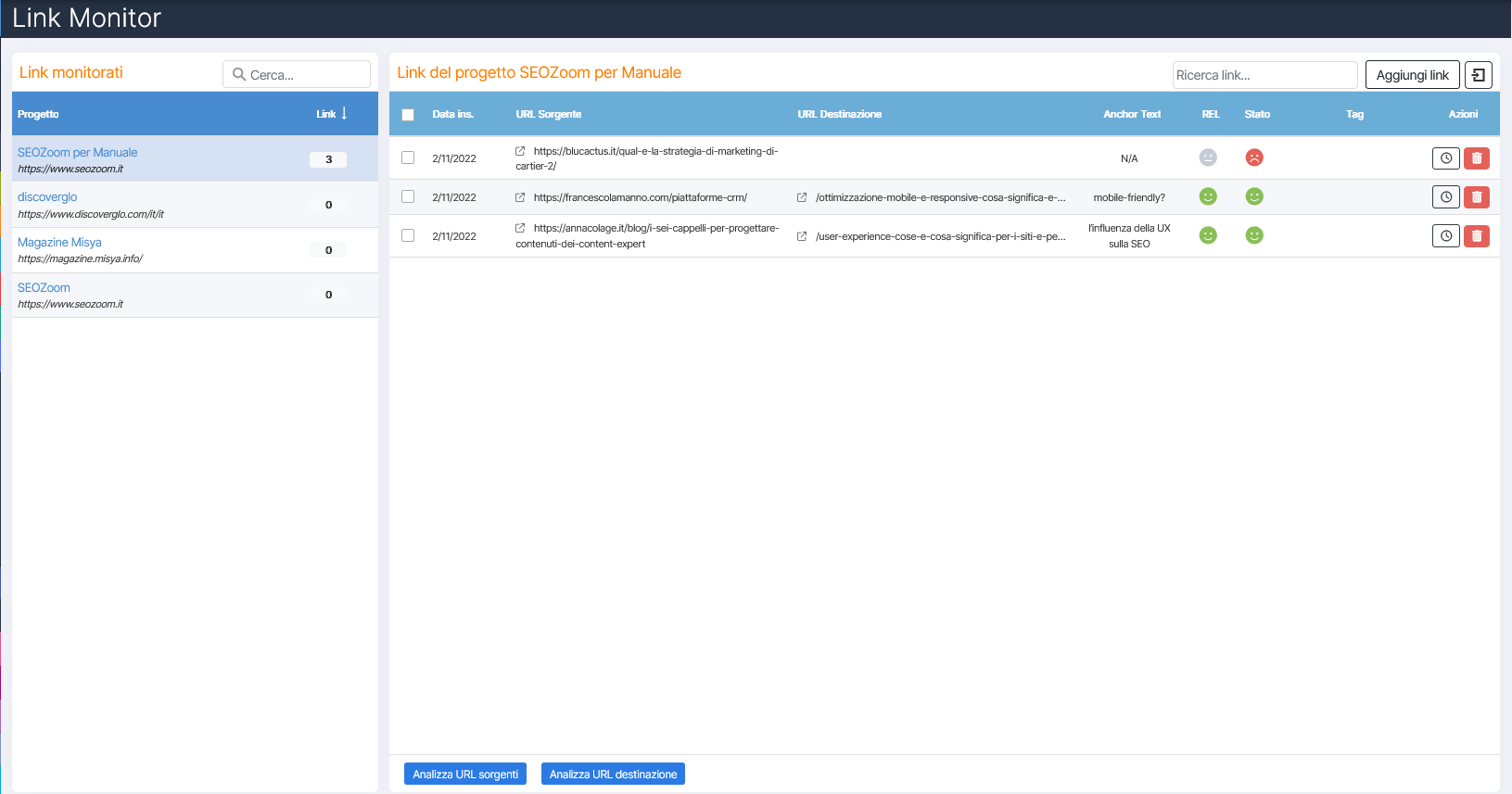Open annacolage.it source external link icon
1512x794 pixels.
point(520,228)
